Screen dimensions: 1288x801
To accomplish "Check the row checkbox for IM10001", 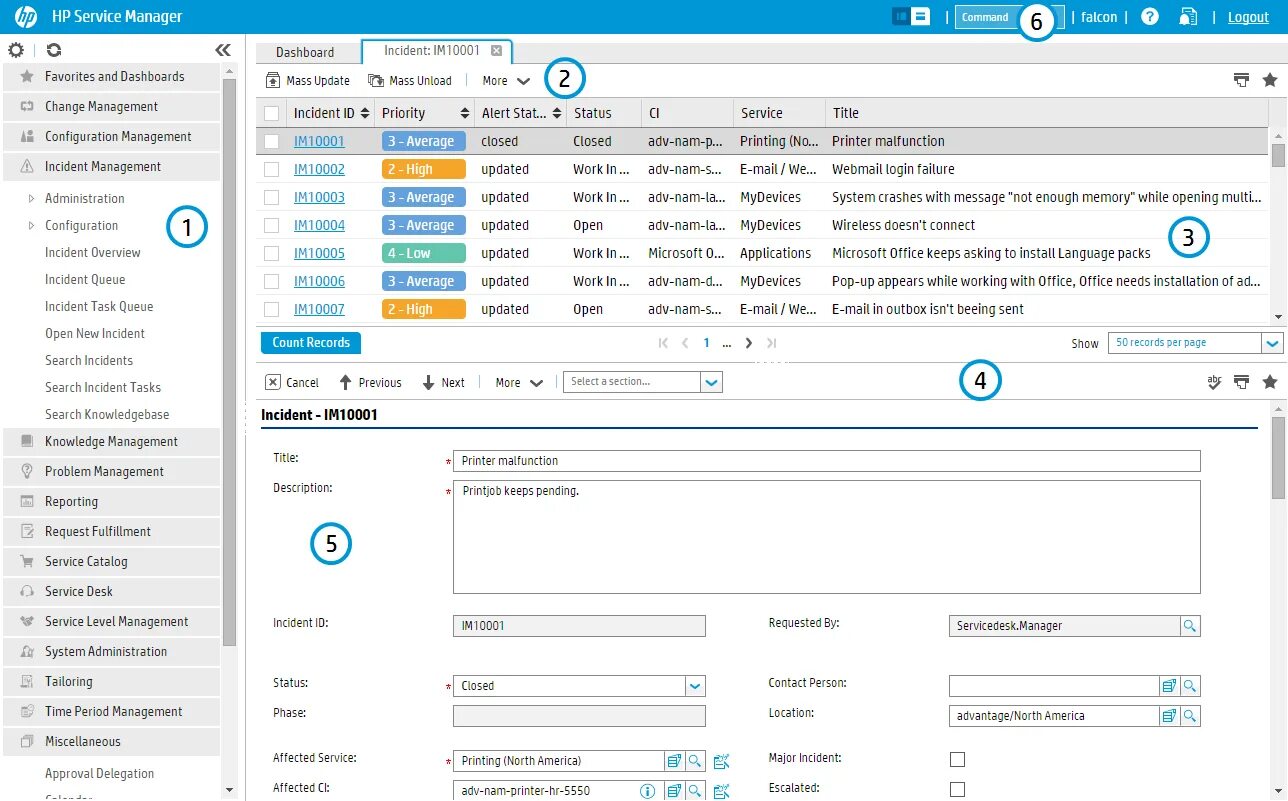I will click(272, 142).
